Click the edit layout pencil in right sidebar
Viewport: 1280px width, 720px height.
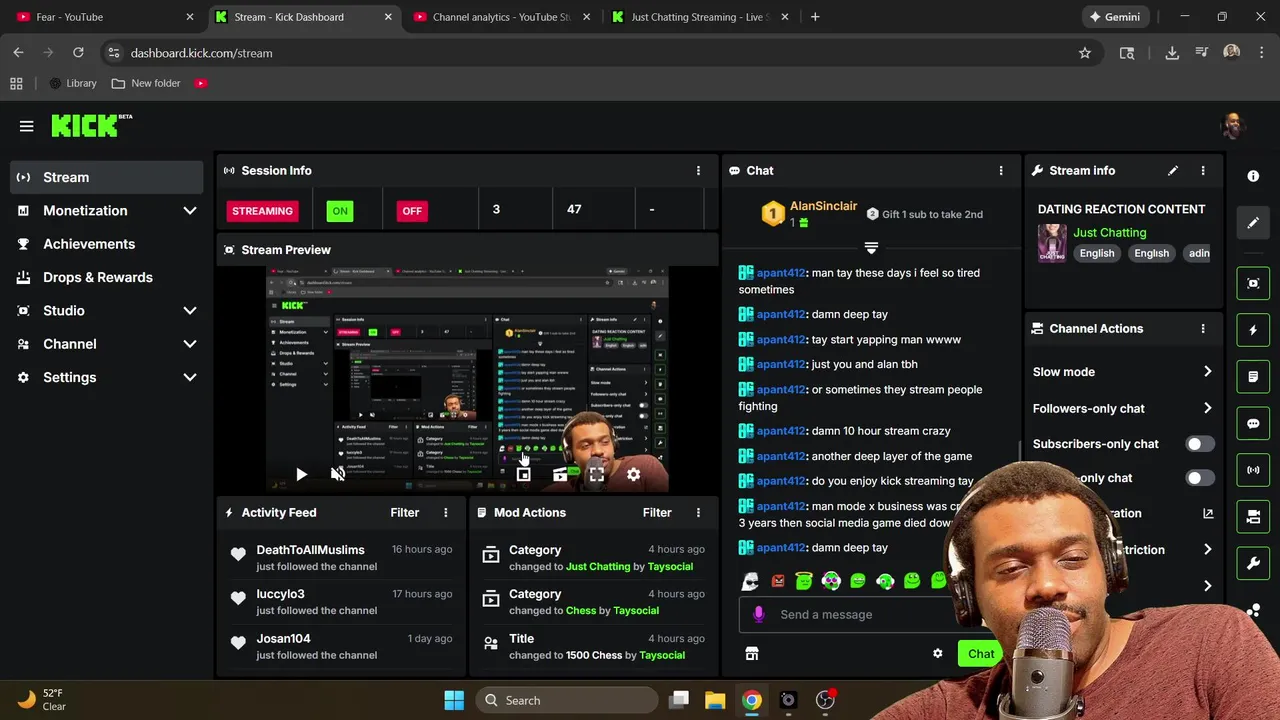coord(1253,223)
